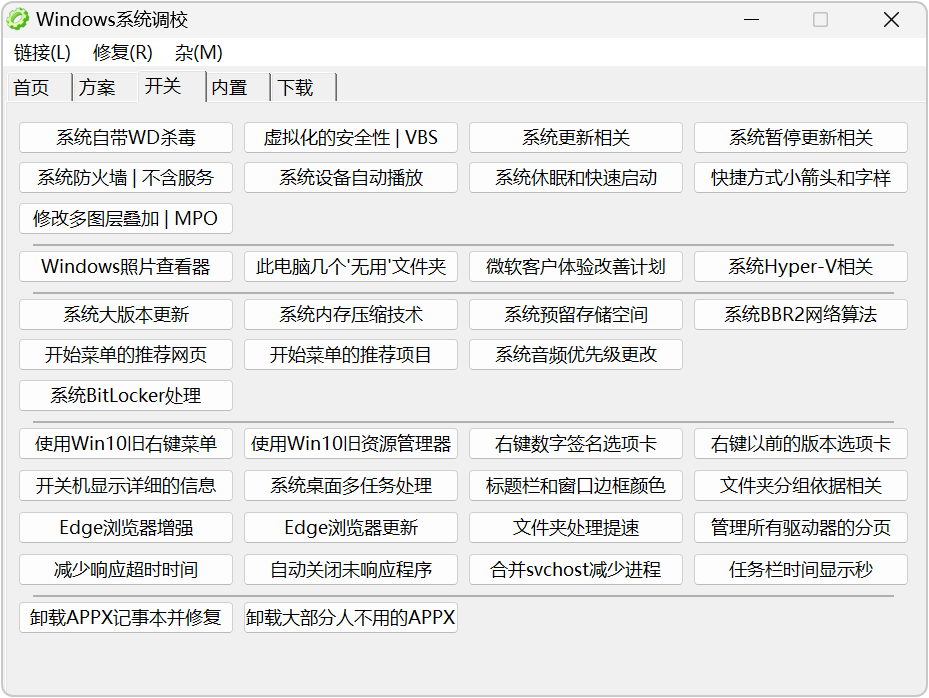Click 系统Hyper-V相关 button
The width and height of the screenshot is (929, 698).
tap(801, 267)
